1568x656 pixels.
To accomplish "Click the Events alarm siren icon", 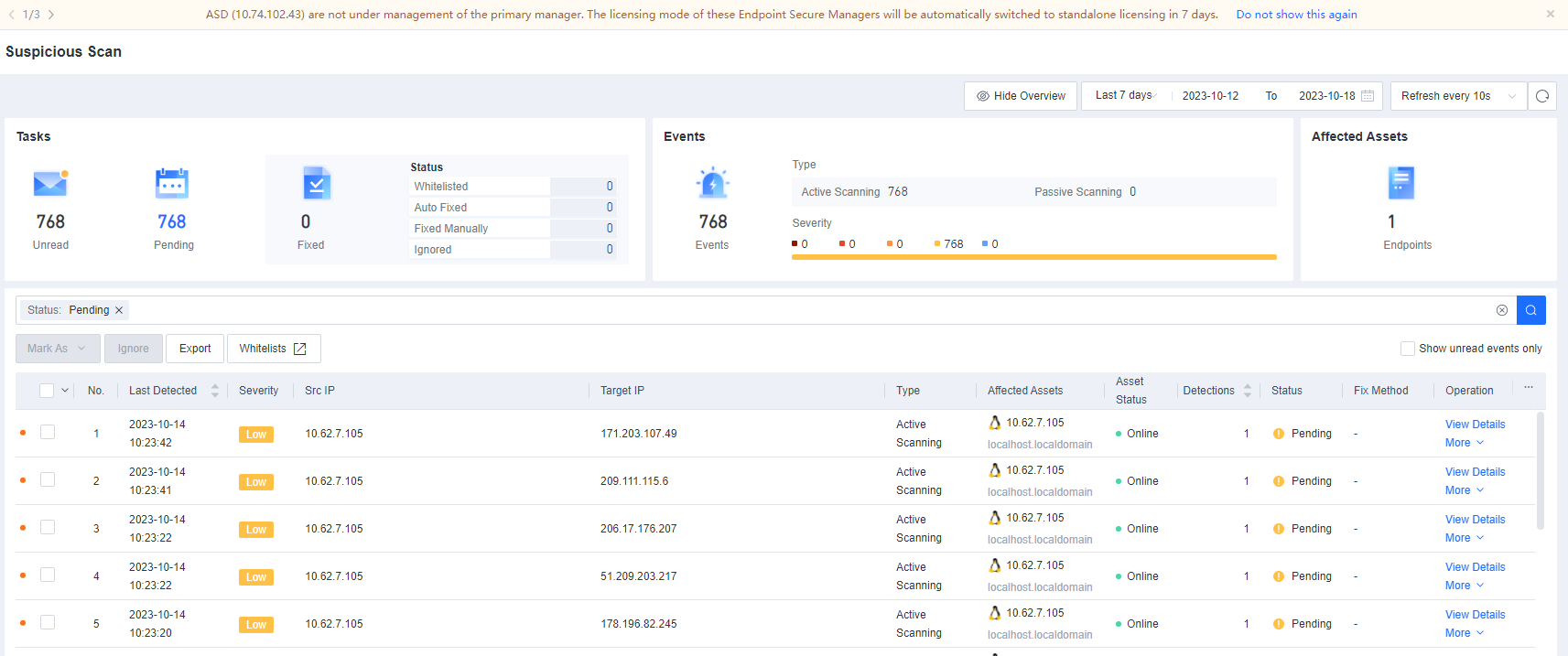I will point(712,184).
